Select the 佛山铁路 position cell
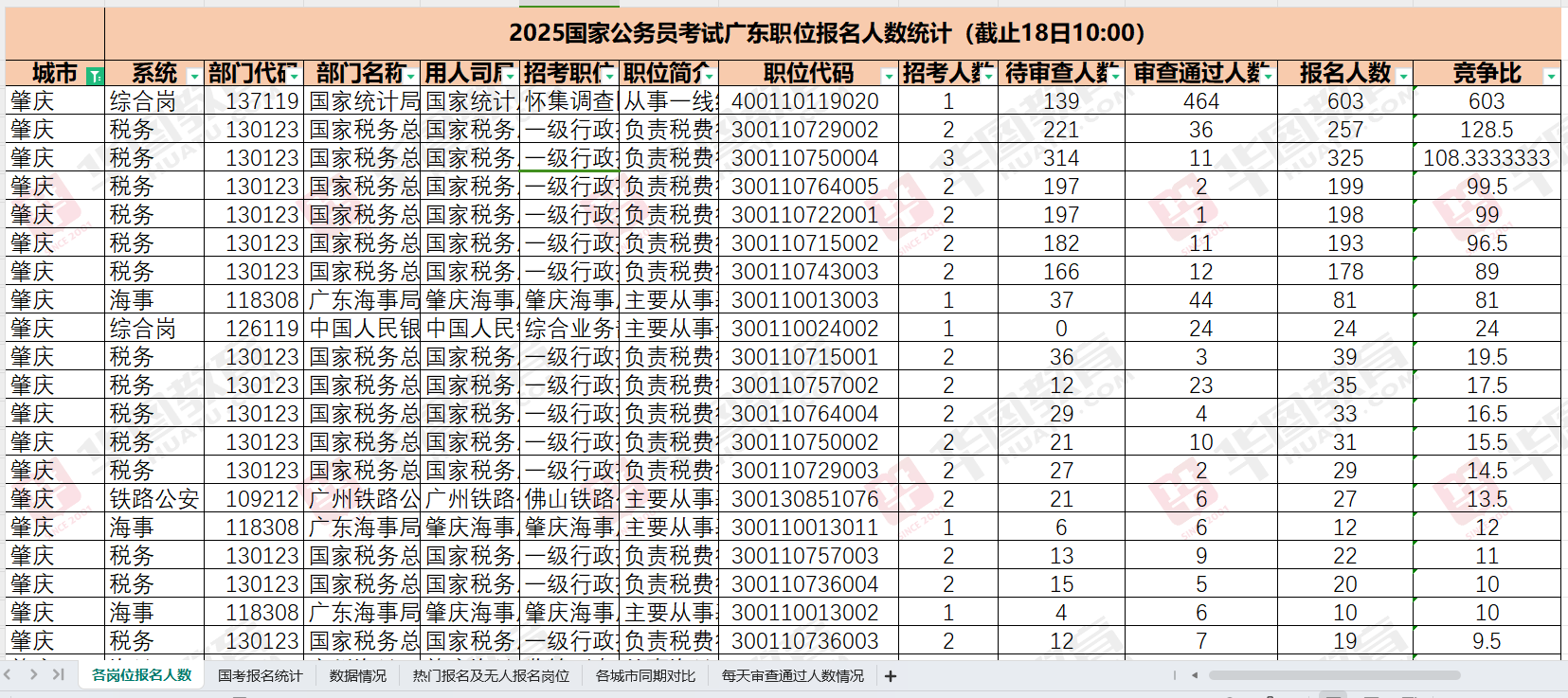1568x698 pixels. point(569,499)
